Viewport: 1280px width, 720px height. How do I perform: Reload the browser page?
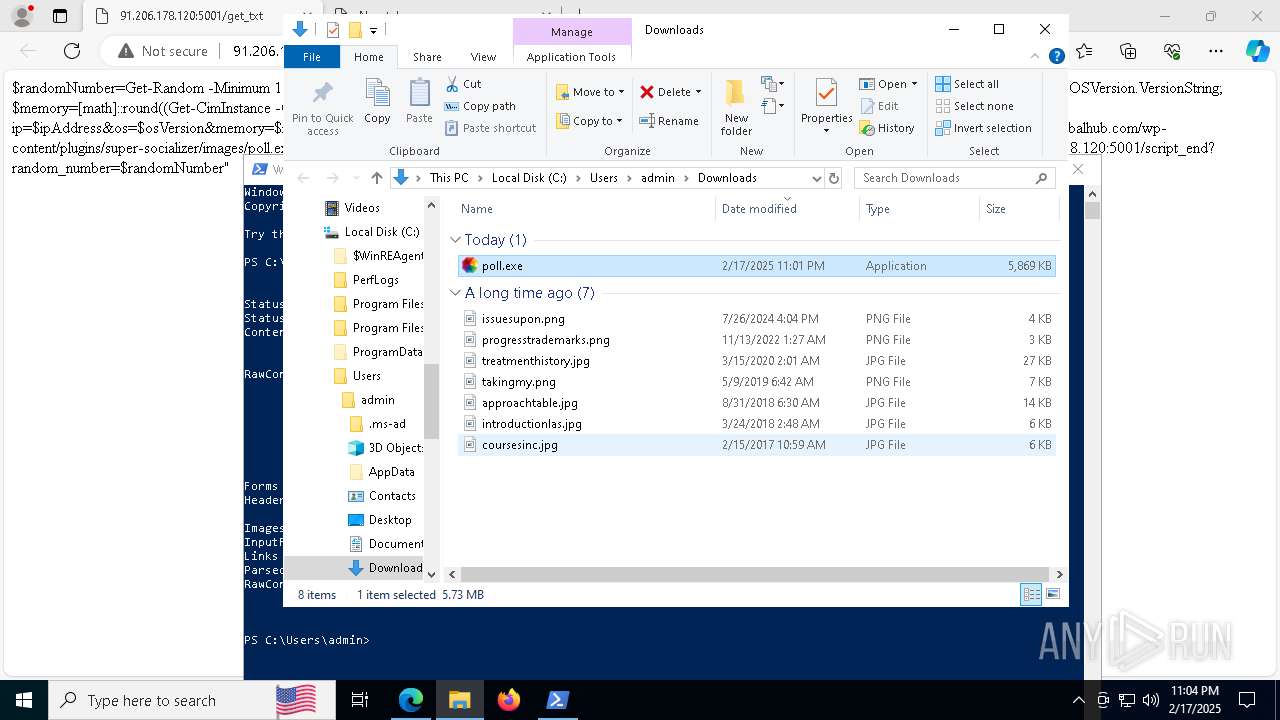(x=72, y=51)
